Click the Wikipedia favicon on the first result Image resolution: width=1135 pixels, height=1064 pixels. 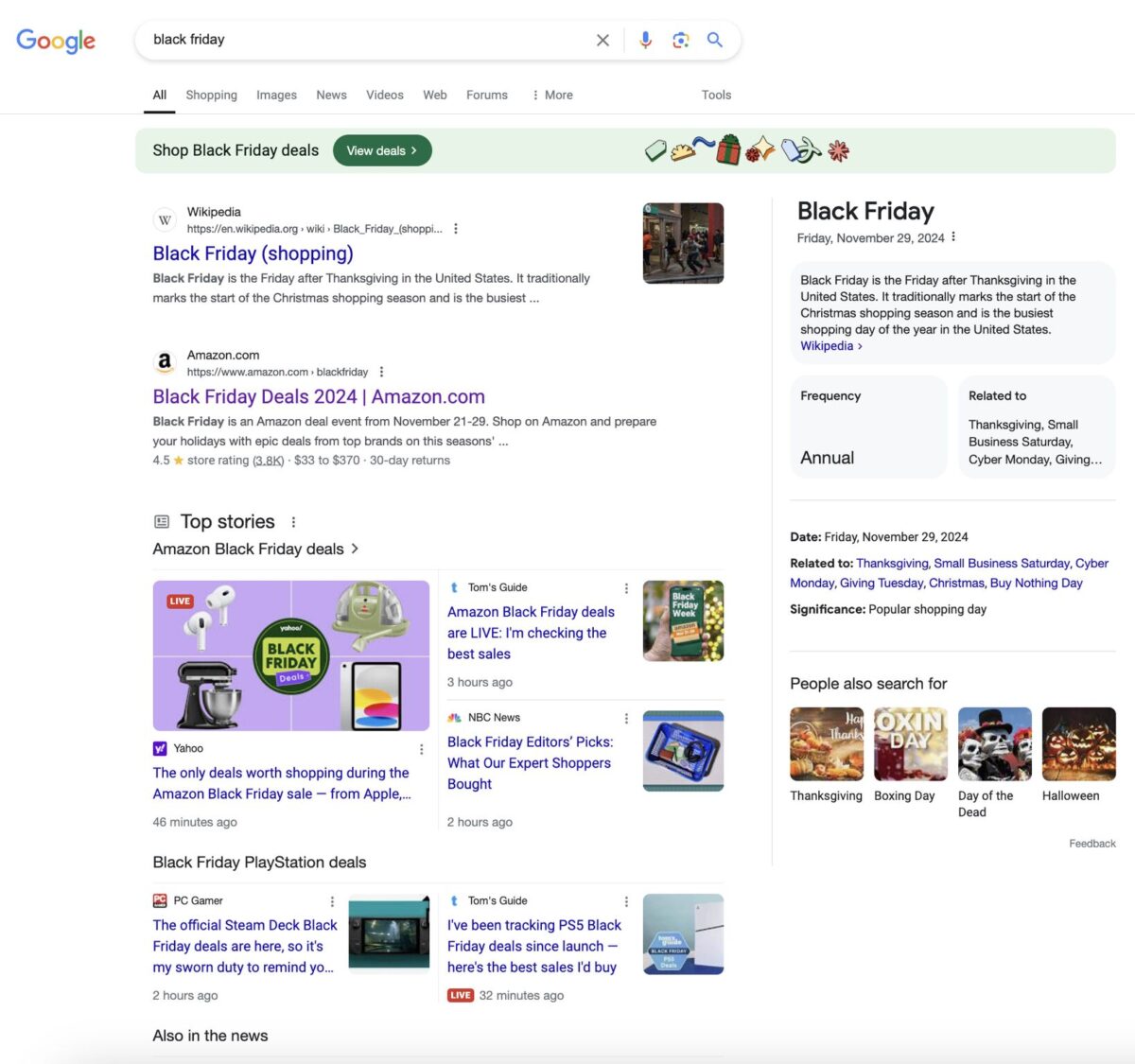(165, 219)
